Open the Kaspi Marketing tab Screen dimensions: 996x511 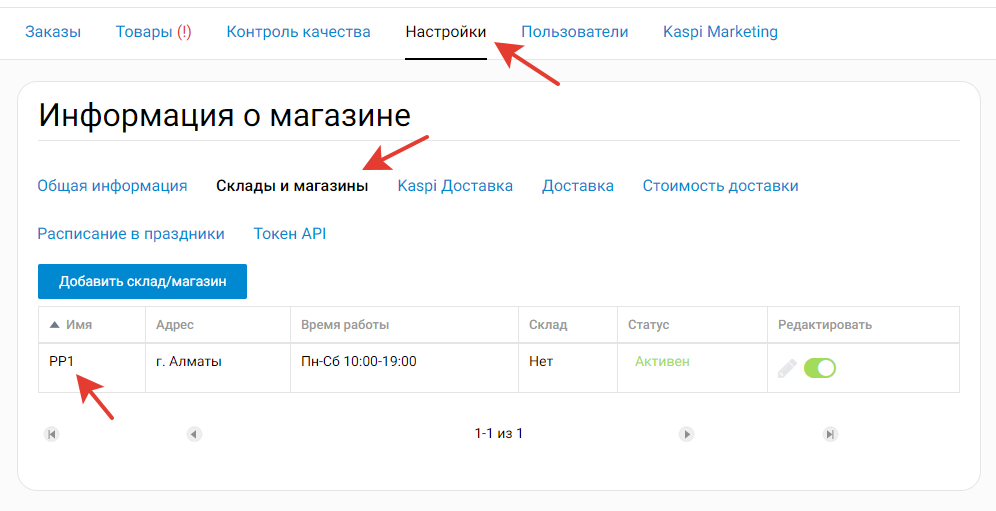point(720,32)
